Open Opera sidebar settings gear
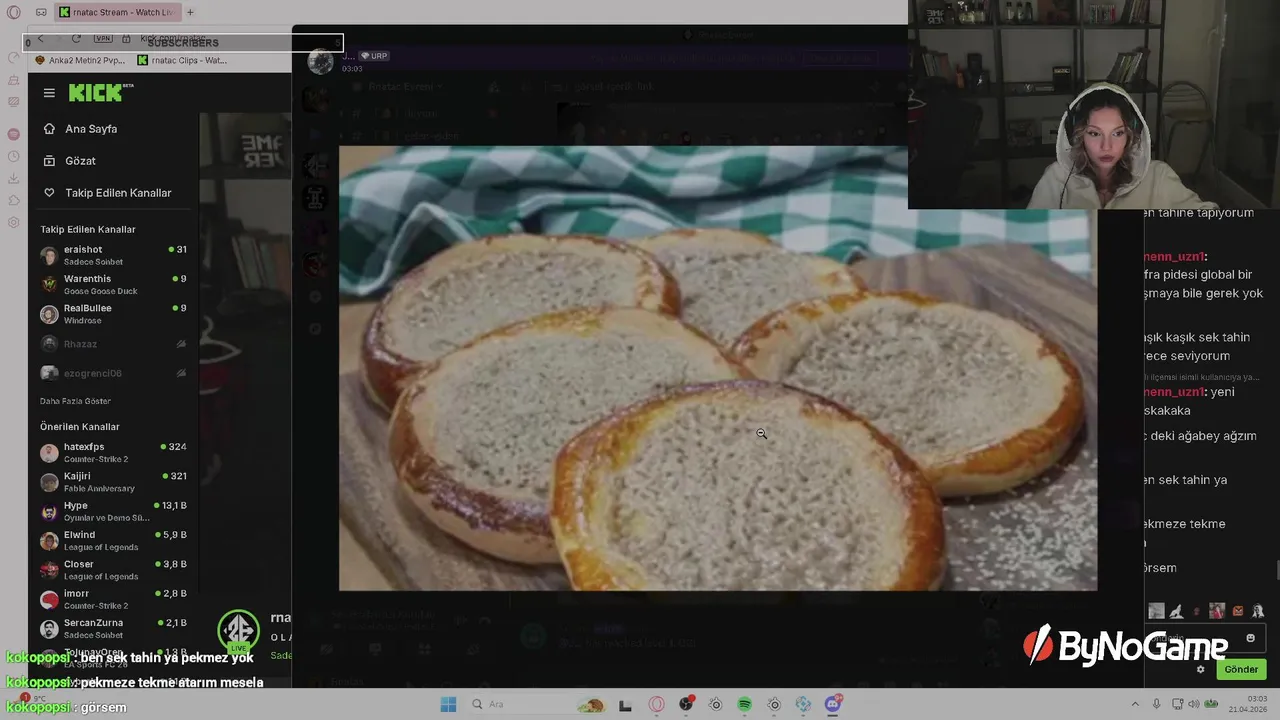 tap(13, 222)
